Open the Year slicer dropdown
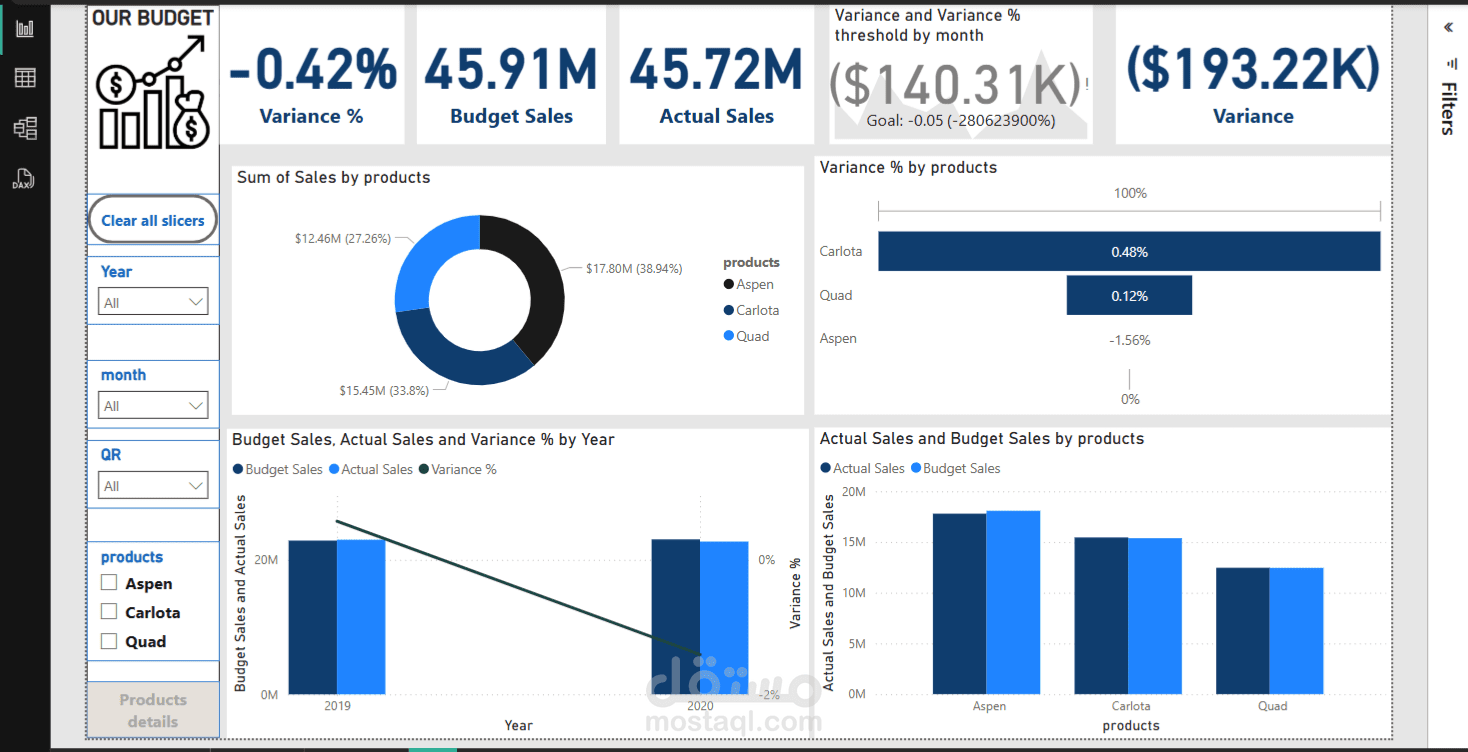This screenshot has width=1468, height=752. pyautogui.click(x=153, y=302)
